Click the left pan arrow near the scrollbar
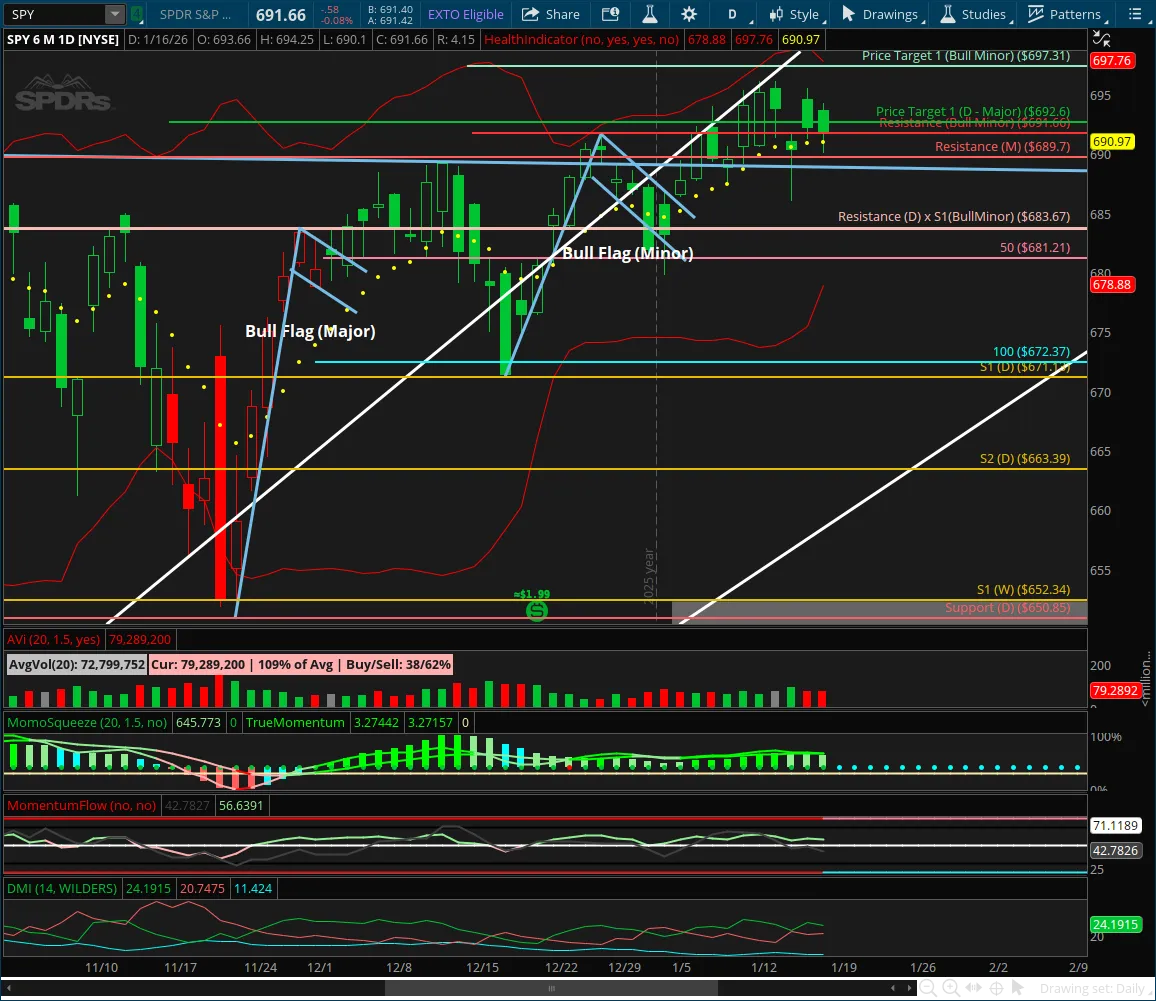This screenshot has height=1001, width=1156. (894, 988)
